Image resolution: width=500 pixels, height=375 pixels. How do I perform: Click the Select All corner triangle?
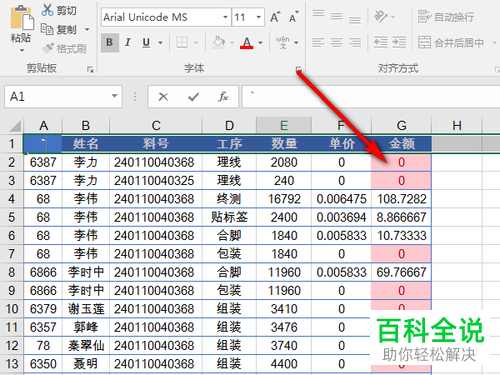(15, 126)
